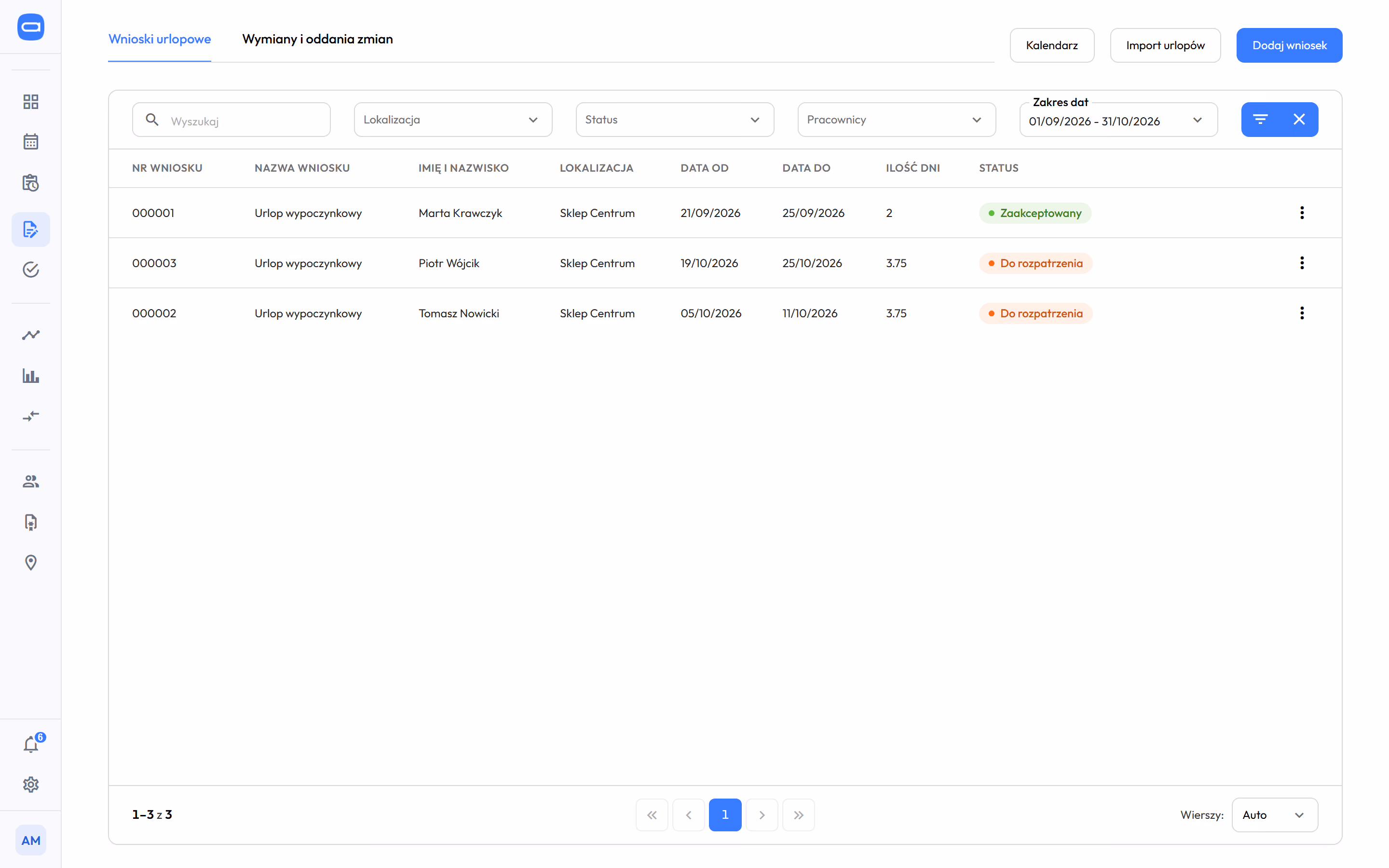
Task: Open row actions for request 000001
Action: 1302,213
